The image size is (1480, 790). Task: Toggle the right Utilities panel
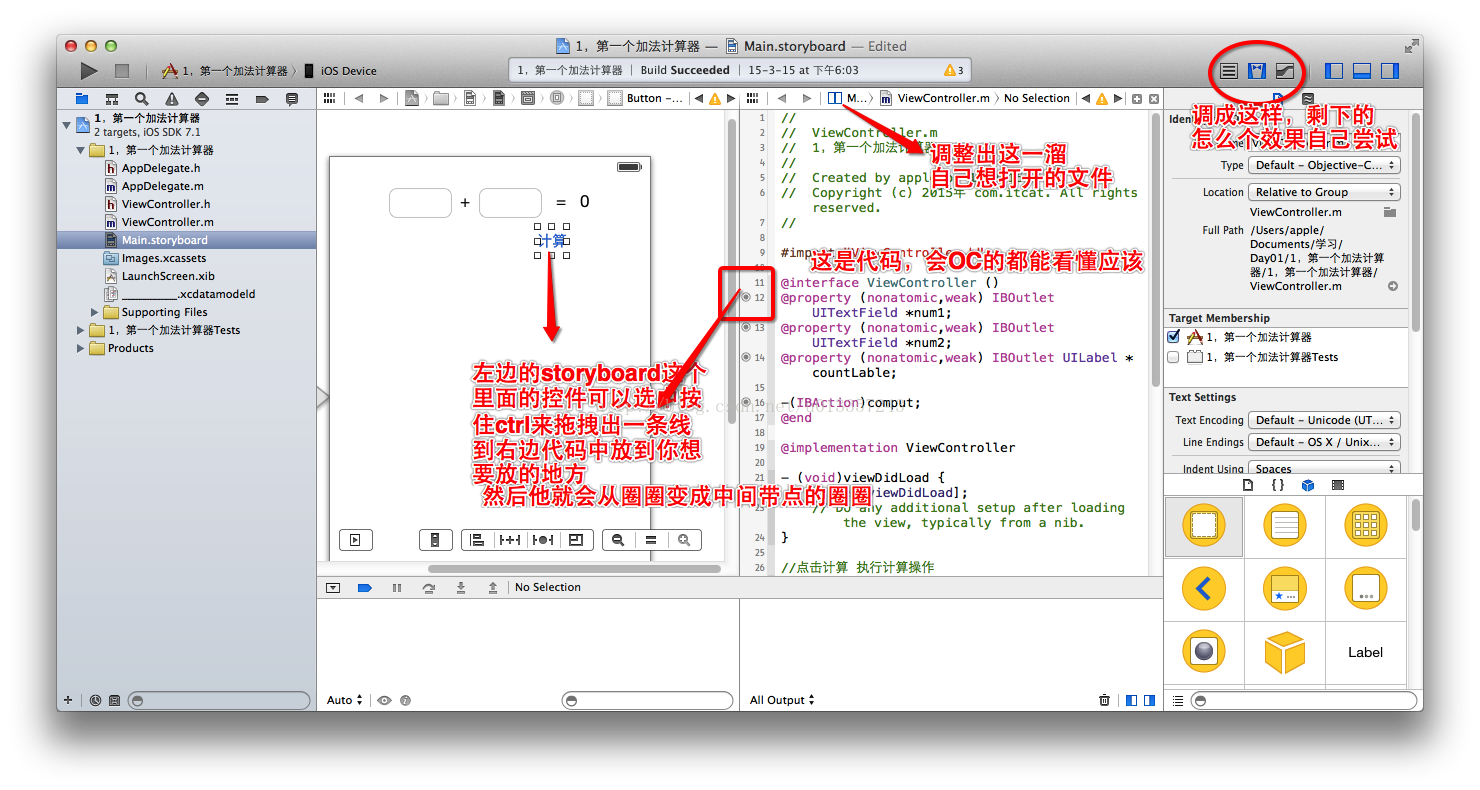click(1389, 71)
